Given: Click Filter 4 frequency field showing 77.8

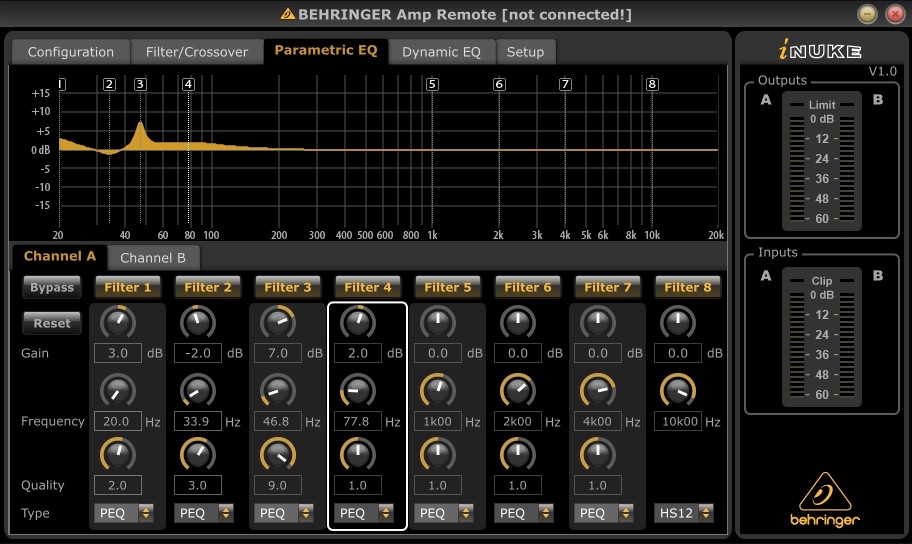Looking at the screenshot, I should 358,421.
